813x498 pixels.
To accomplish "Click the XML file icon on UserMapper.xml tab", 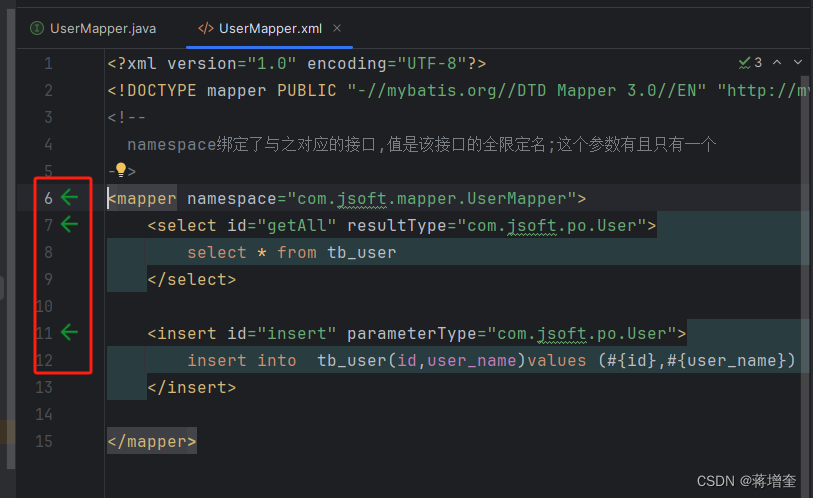I will (205, 29).
